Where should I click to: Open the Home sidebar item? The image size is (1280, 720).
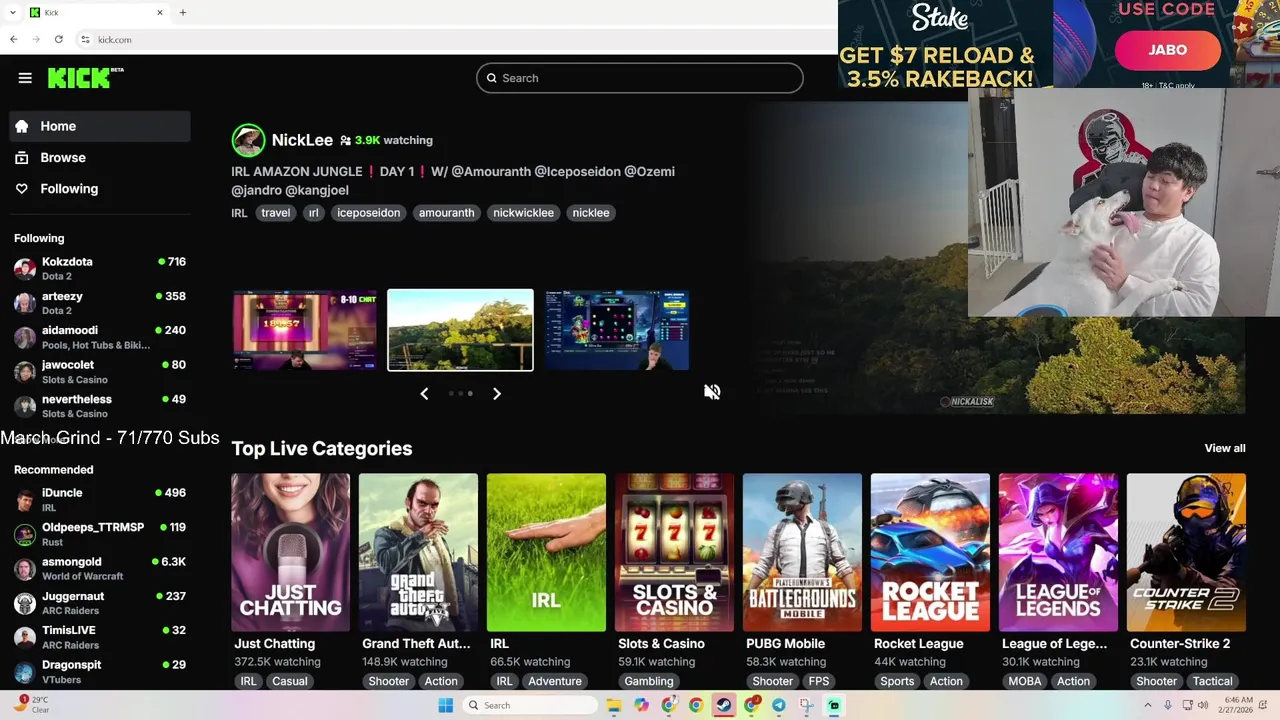click(x=100, y=126)
